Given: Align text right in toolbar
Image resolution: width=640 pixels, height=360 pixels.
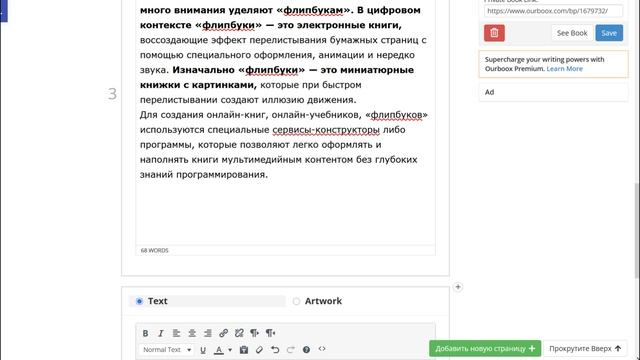Looking at the screenshot, I should click(x=208, y=333).
